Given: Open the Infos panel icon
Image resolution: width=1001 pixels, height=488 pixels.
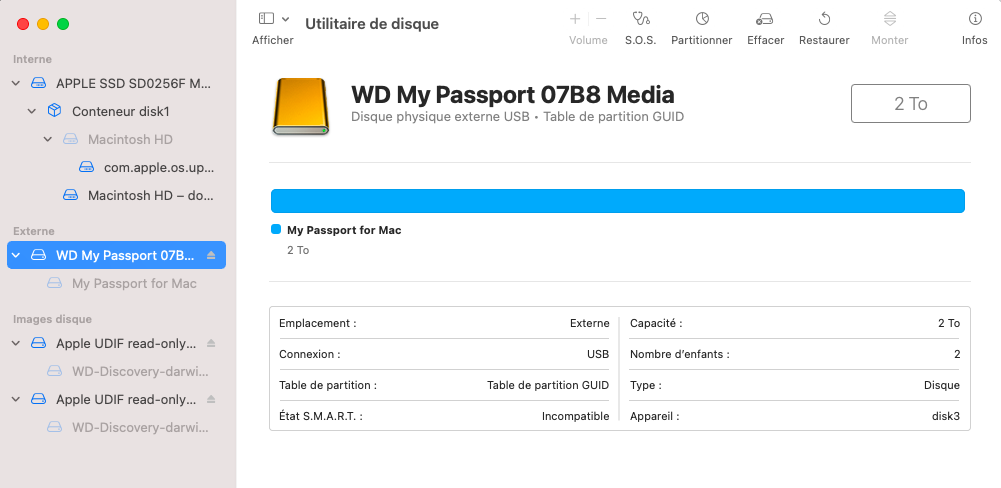Looking at the screenshot, I should [x=974, y=19].
